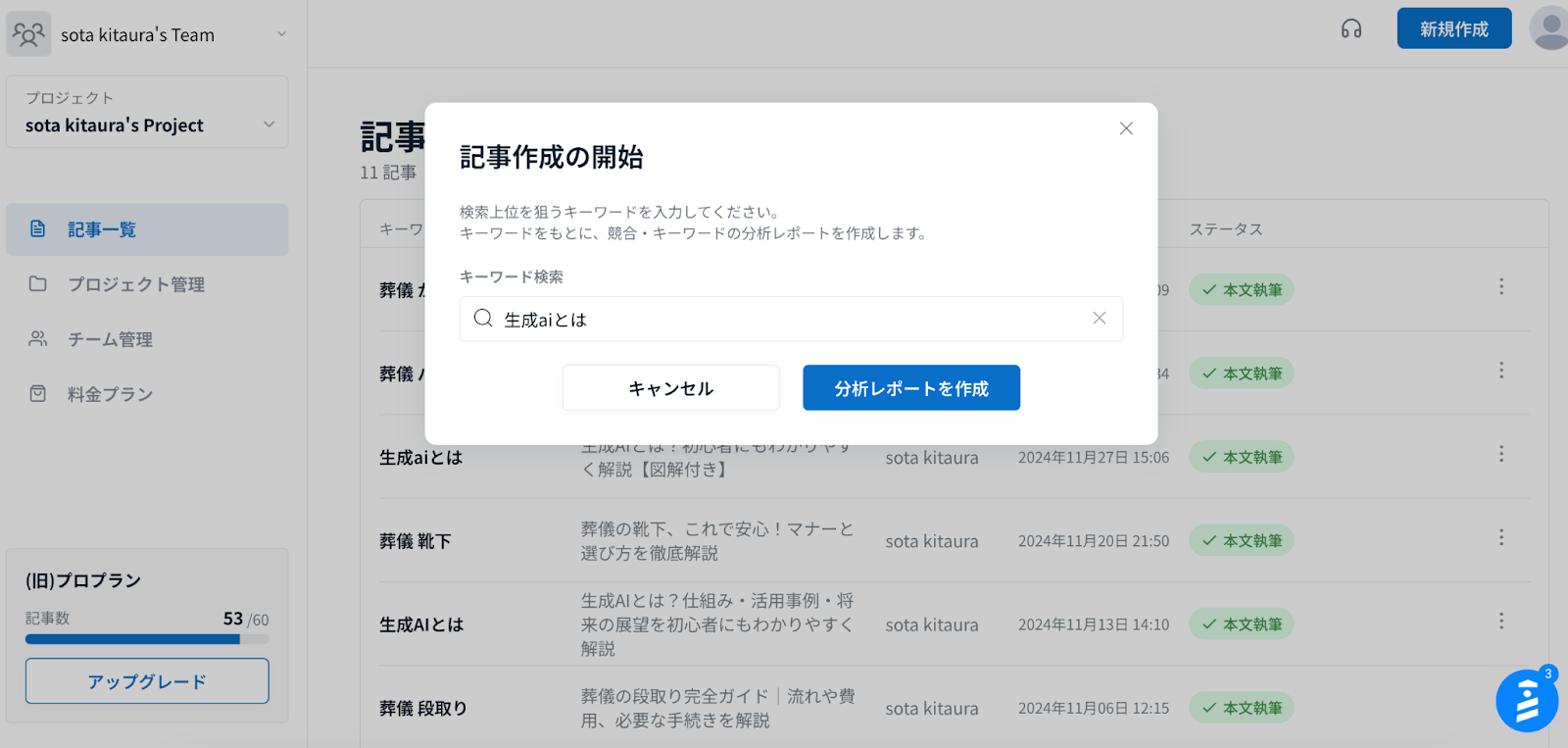Click the magnifier icon in keyword field
Image resolution: width=1568 pixels, height=748 pixels.
click(x=483, y=318)
